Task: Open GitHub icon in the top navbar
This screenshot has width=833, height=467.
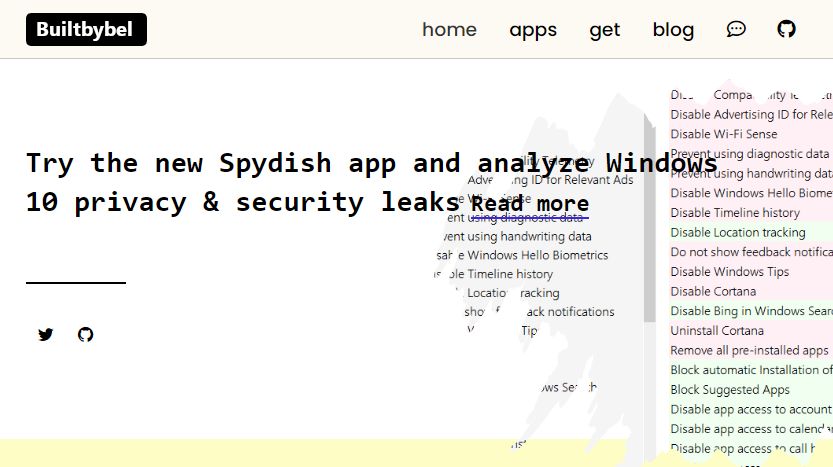Action: point(786,29)
